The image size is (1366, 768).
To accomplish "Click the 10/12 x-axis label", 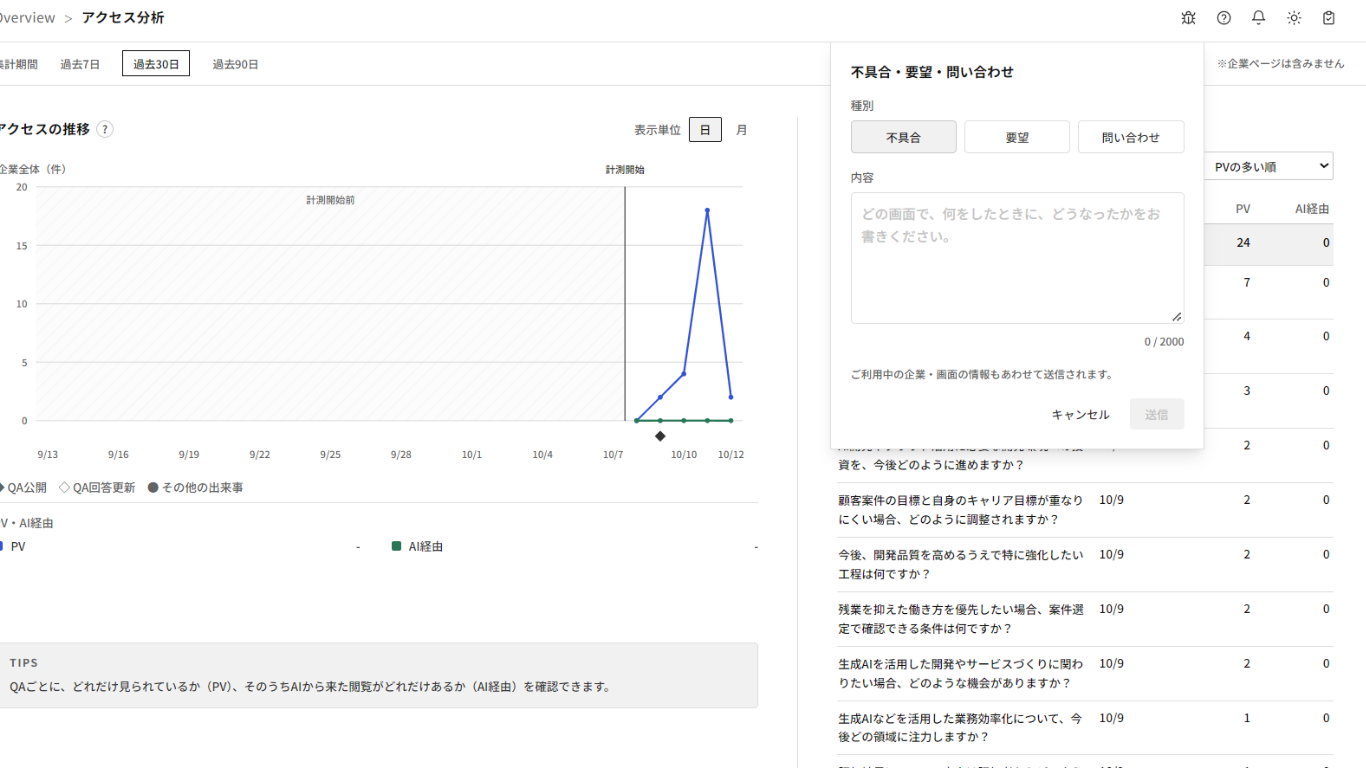I will [731, 455].
